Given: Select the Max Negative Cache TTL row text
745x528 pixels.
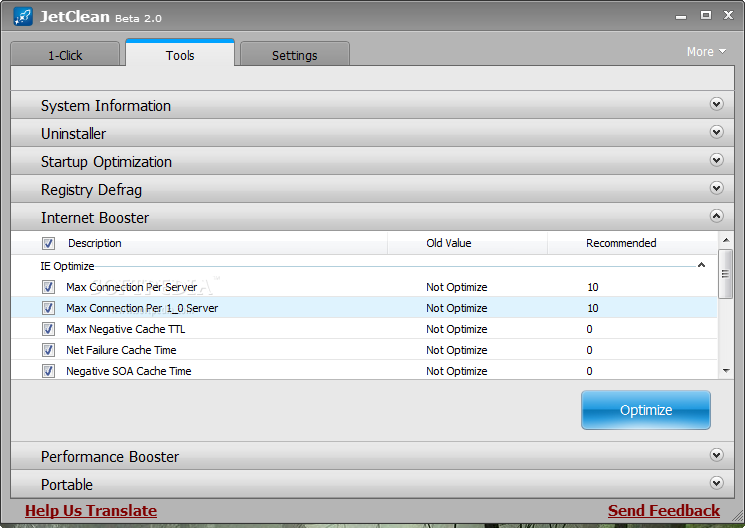Looking at the screenshot, I should point(125,329).
